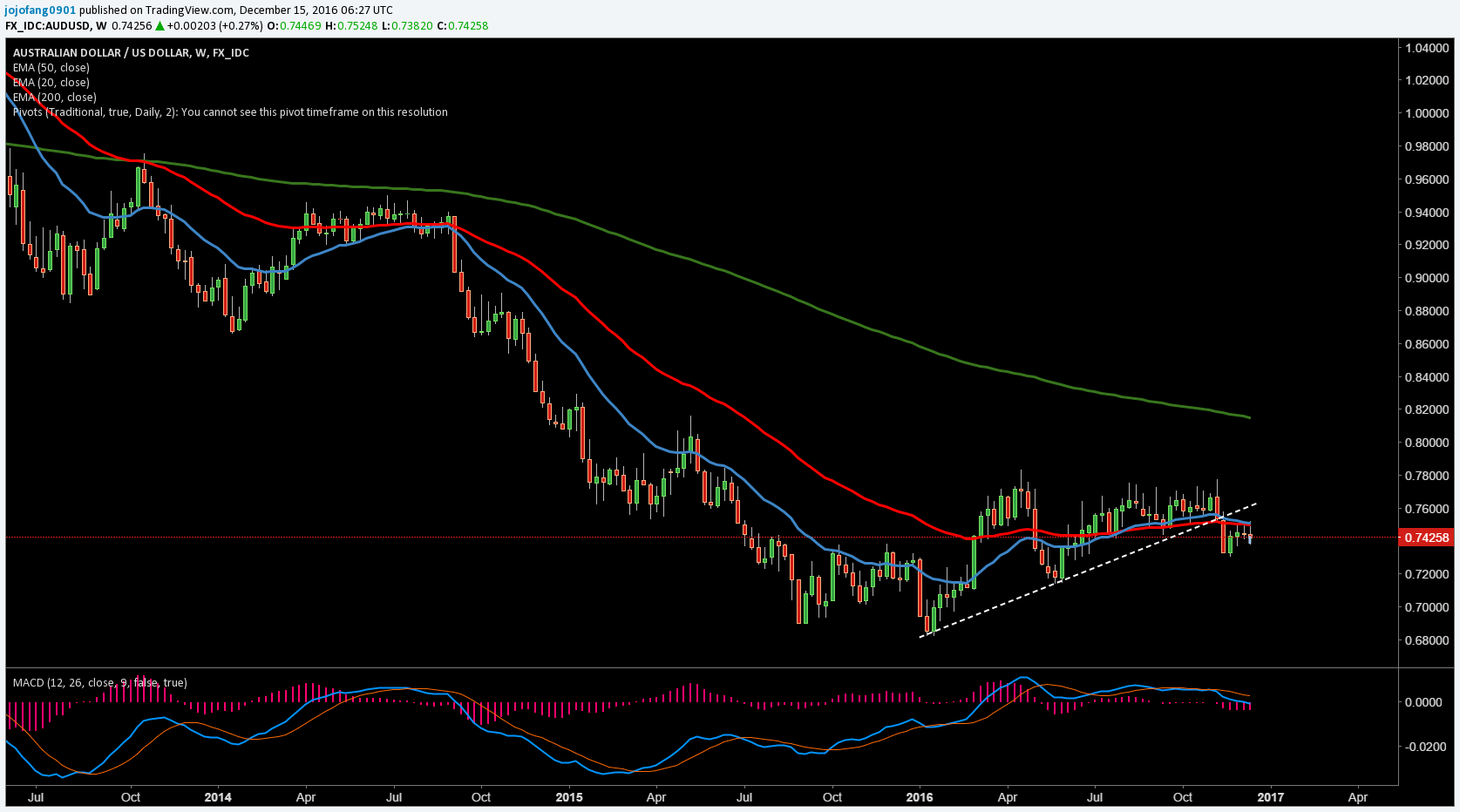Click price axis label 0.68000

pyautogui.click(x=1427, y=640)
